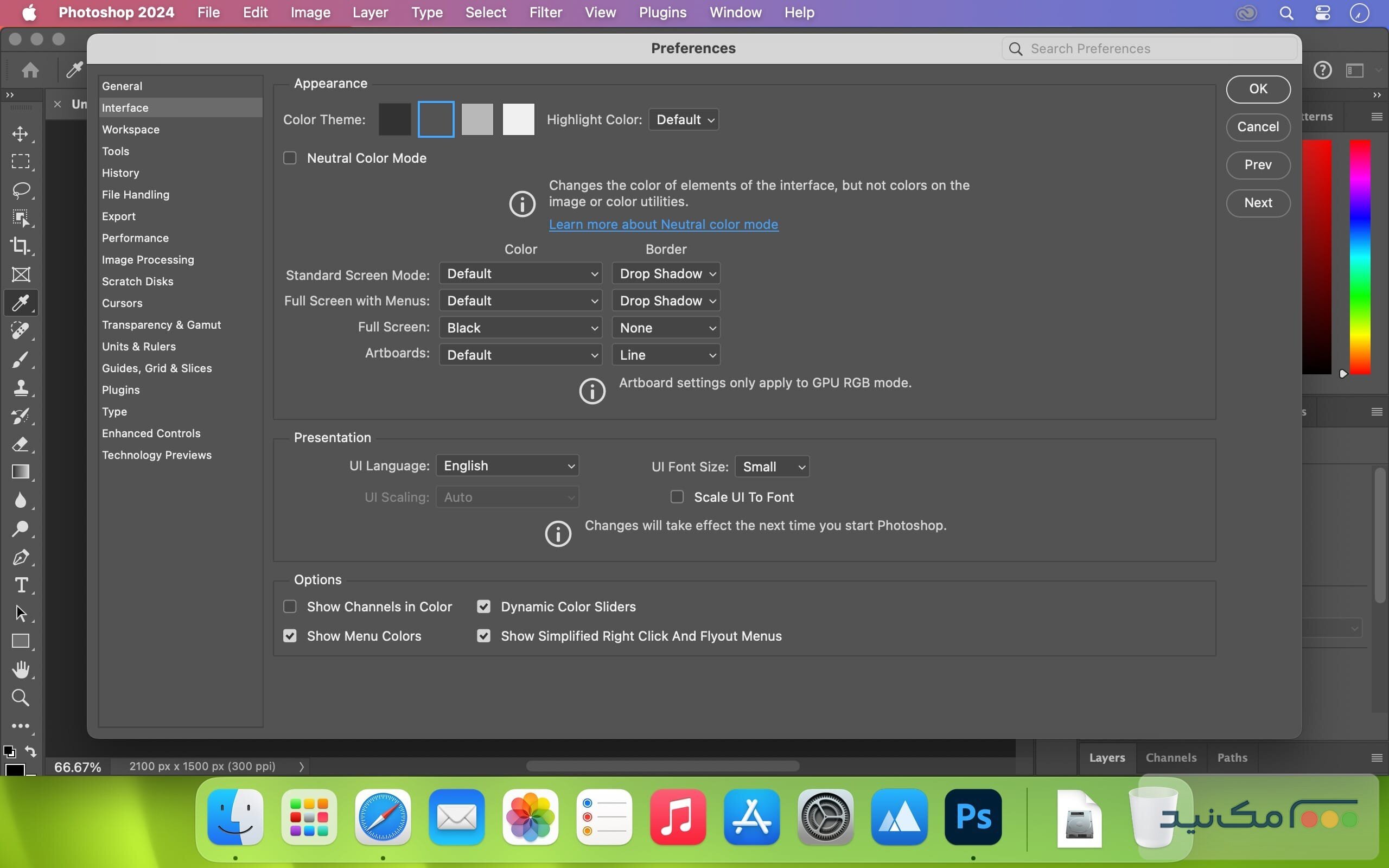Switch to the Channels tab

(x=1171, y=757)
